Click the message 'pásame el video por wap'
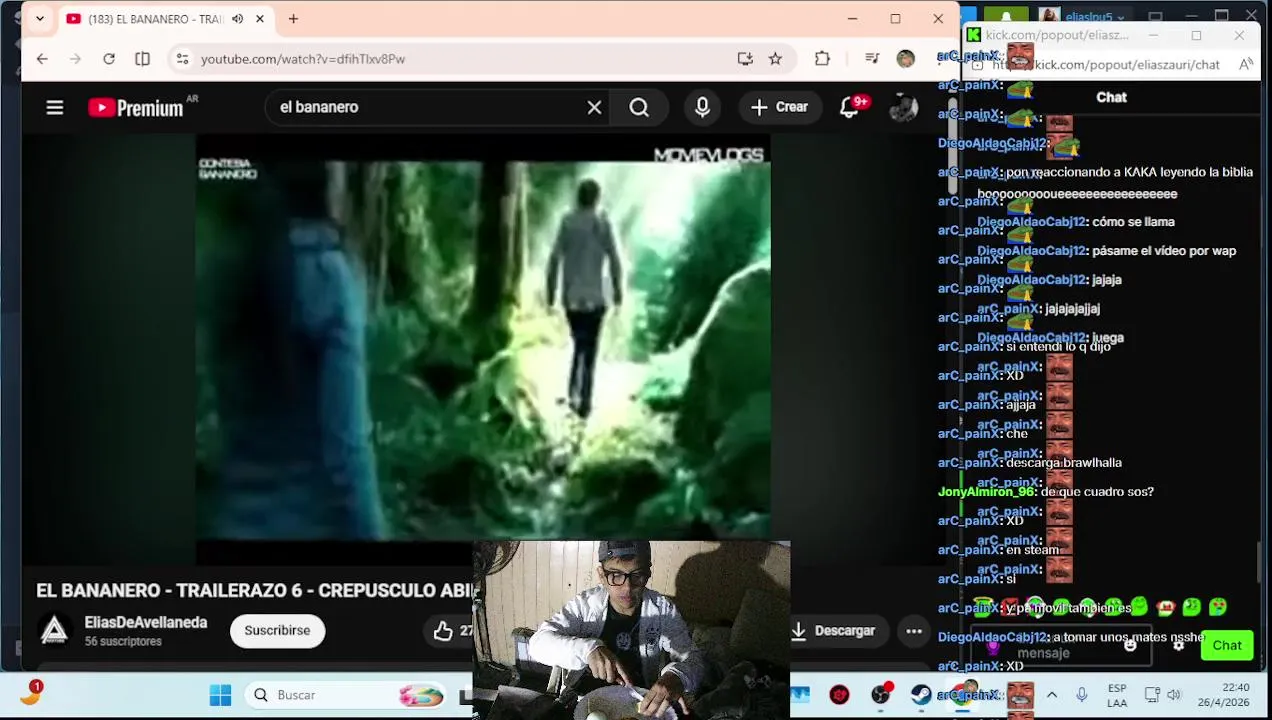Image resolution: width=1272 pixels, height=720 pixels. pyautogui.click(x=1164, y=251)
